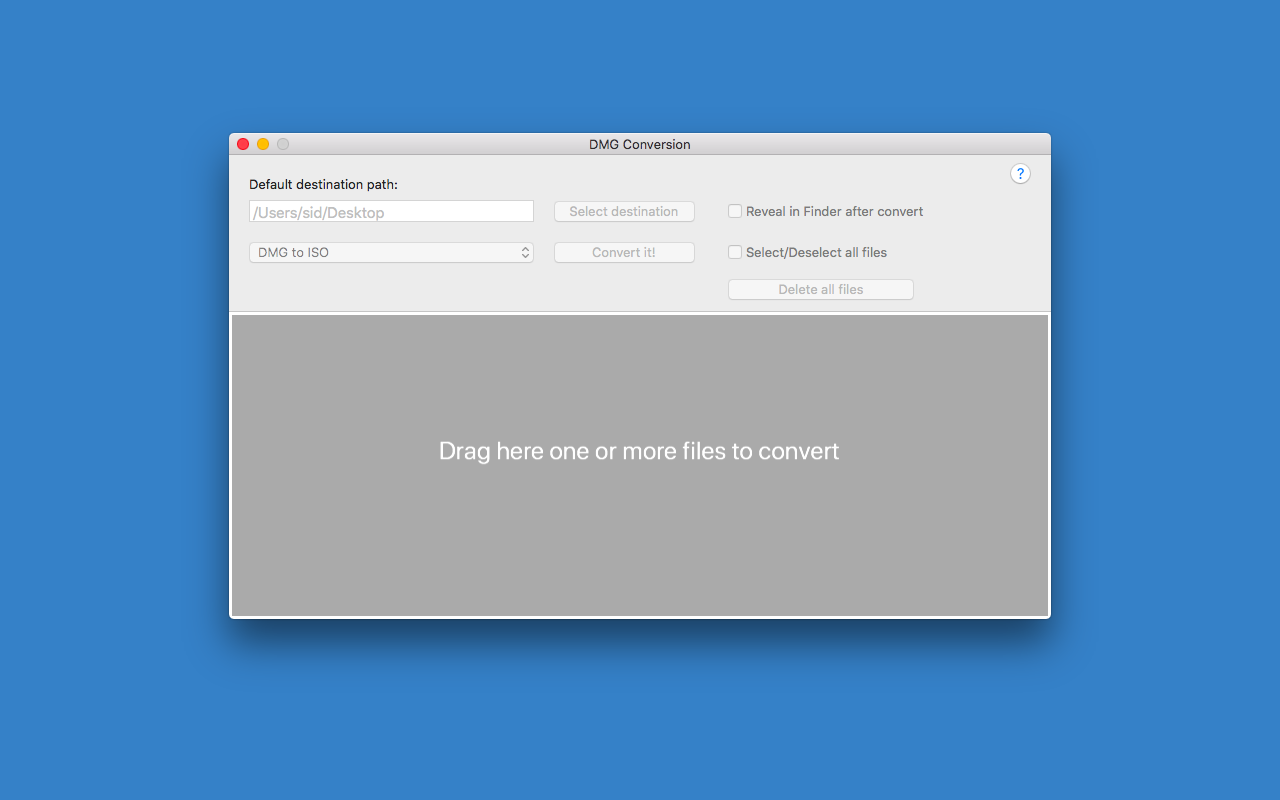Click the Default destination path label
This screenshot has height=800, width=1280.
324,185
